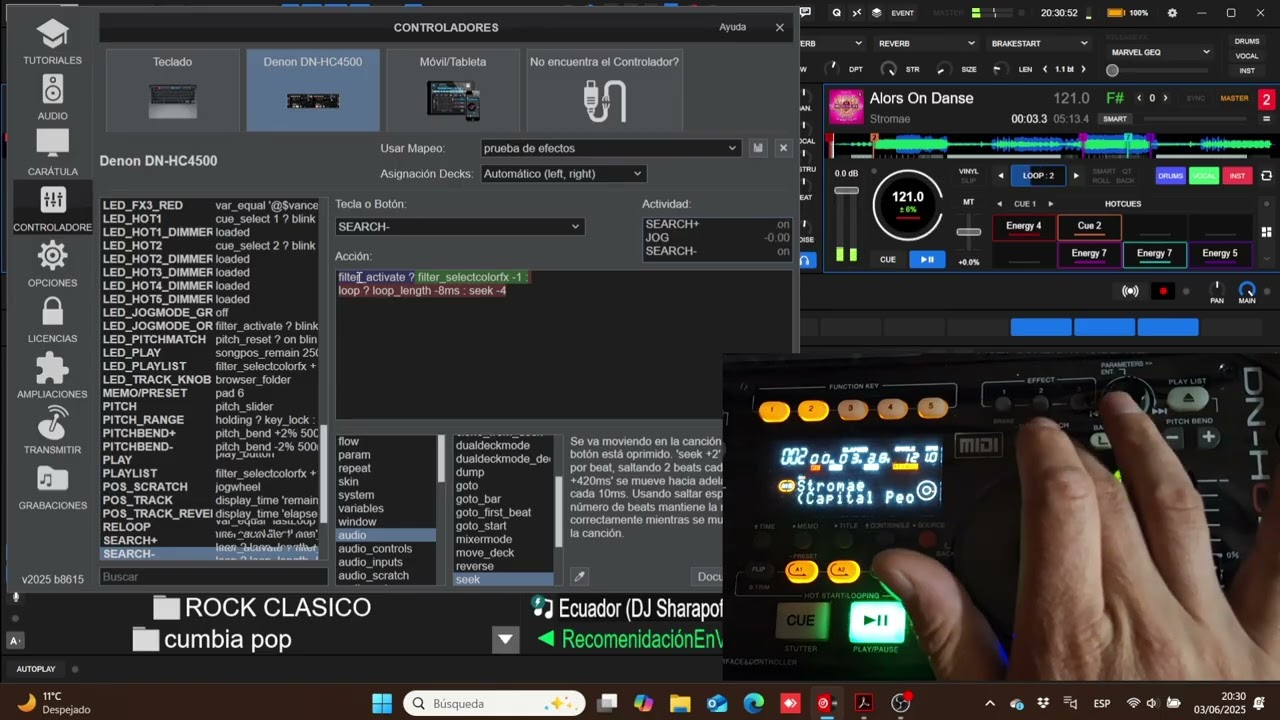Viewport: 1280px width, 720px height.
Task: Trigger the Energy 4 hotcue pad
Action: pyautogui.click(x=1023, y=226)
